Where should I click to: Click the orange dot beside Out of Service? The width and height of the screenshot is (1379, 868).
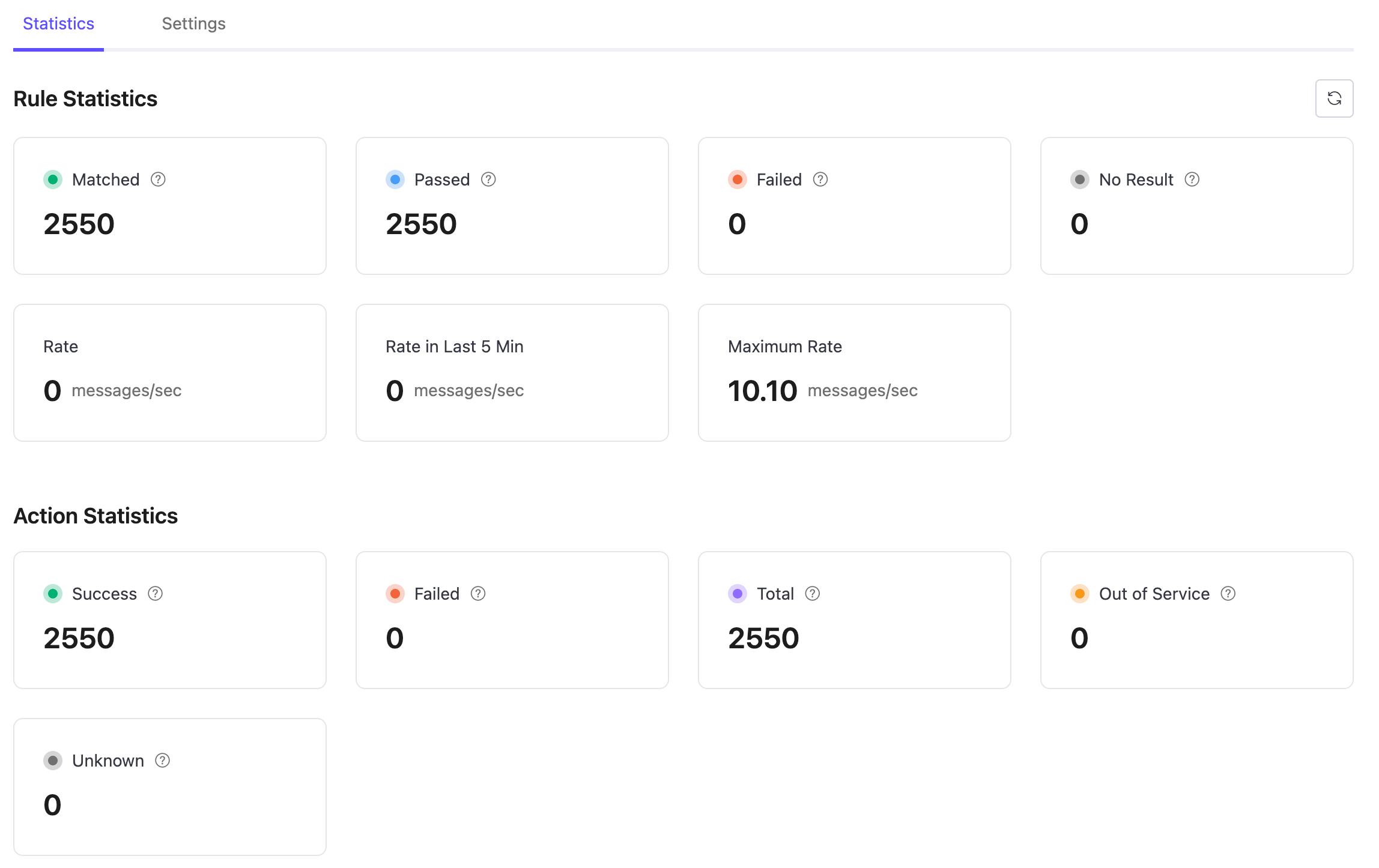pos(1080,594)
